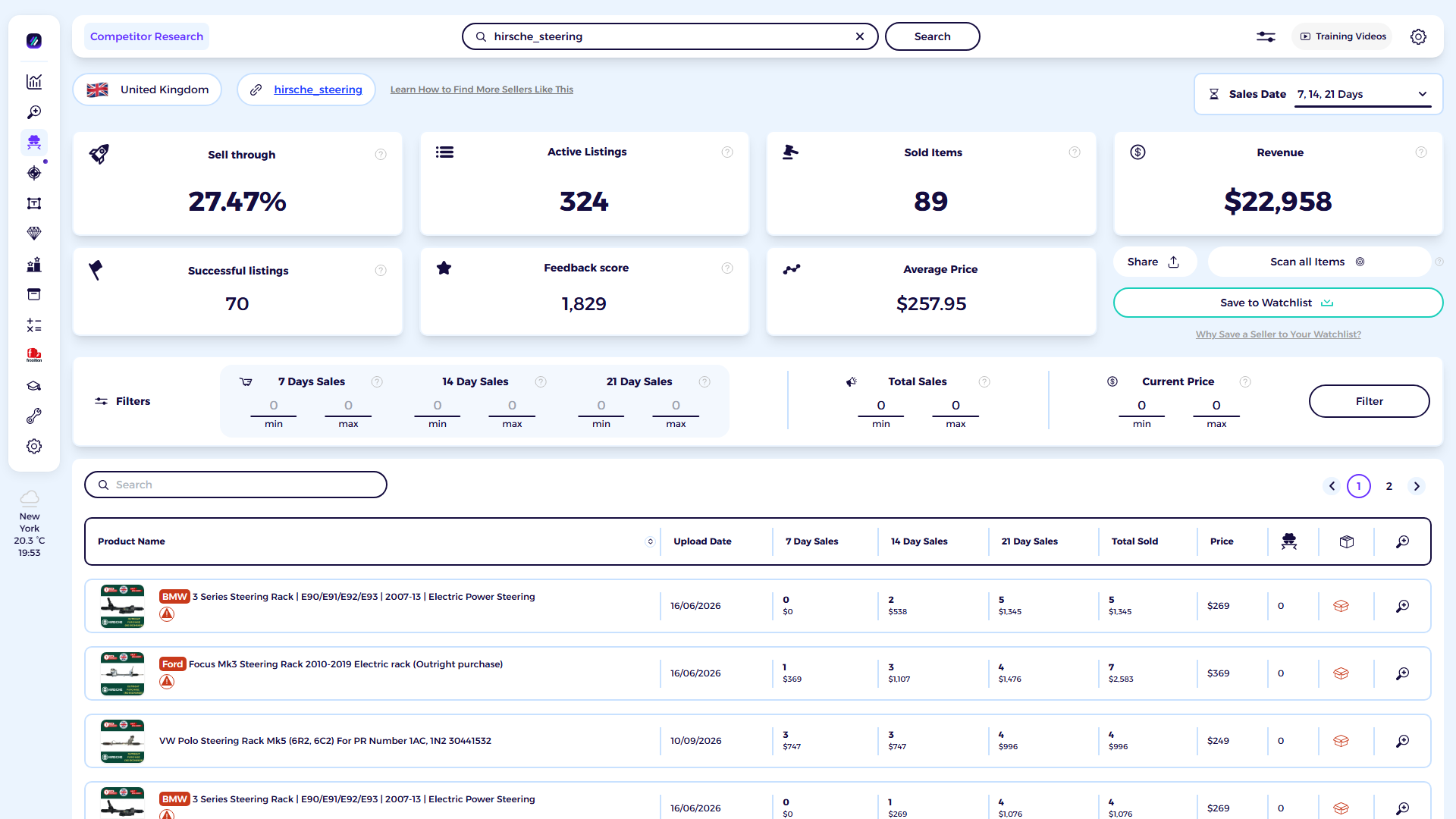The height and width of the screenshot is (819, 1456).
Task: Open the sidebar settings gear at bottom
Action: coord(34,447)
